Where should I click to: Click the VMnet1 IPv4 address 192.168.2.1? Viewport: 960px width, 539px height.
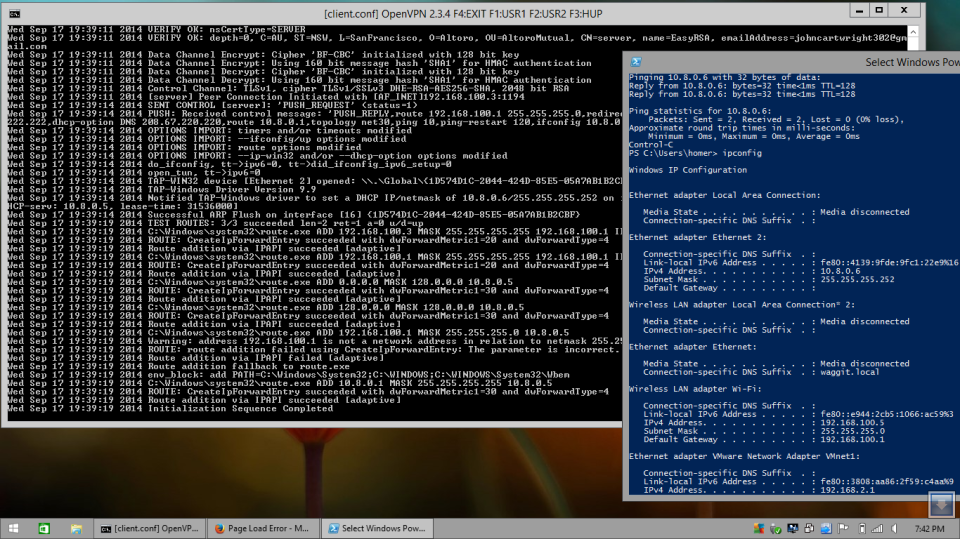tap(847, 490)
